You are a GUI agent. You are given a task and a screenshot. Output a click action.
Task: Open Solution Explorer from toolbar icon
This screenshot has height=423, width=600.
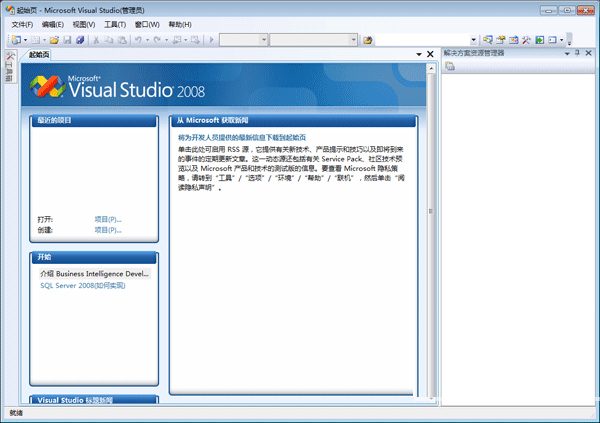(488, 39)
